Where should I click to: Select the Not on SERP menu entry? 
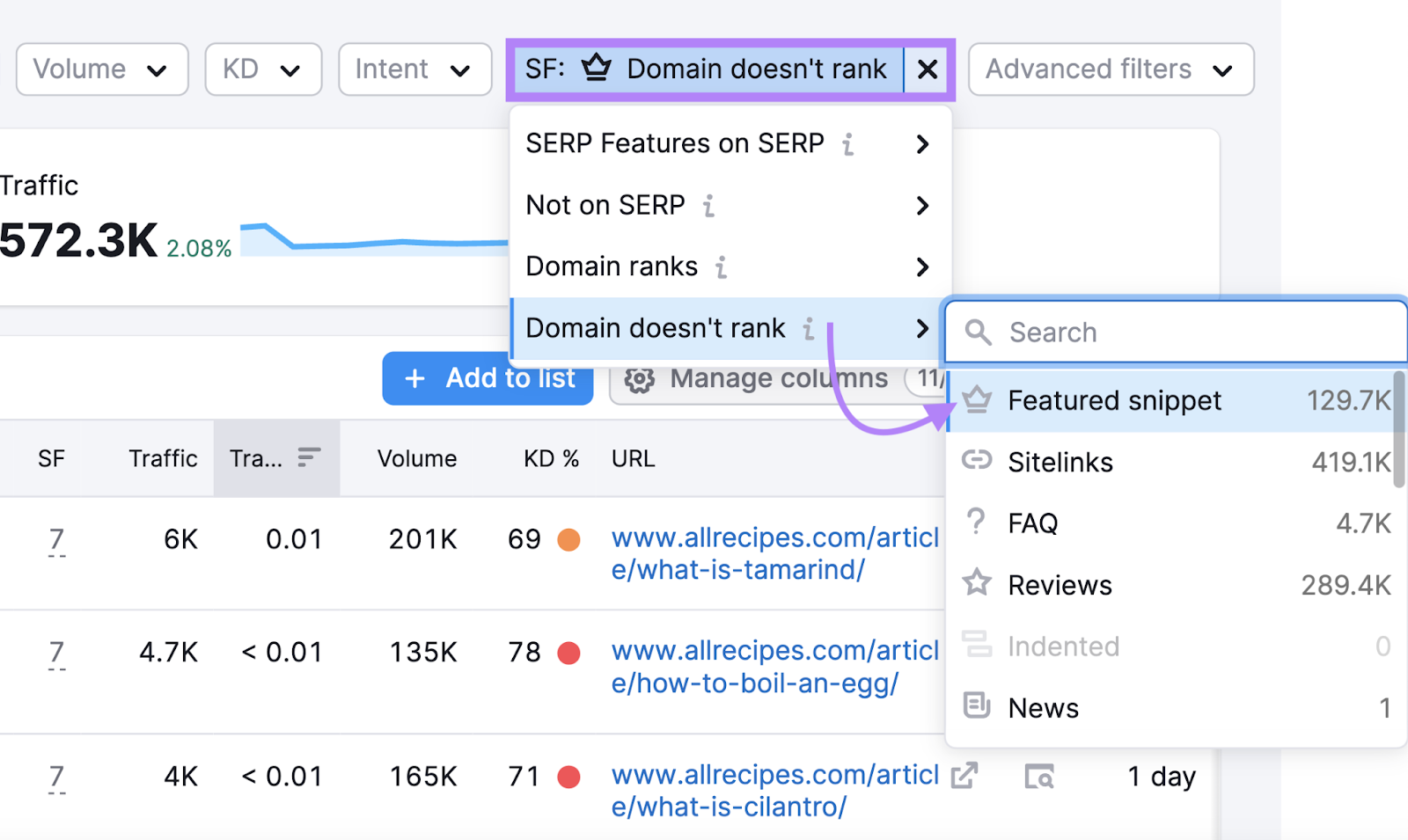point(605,205)
